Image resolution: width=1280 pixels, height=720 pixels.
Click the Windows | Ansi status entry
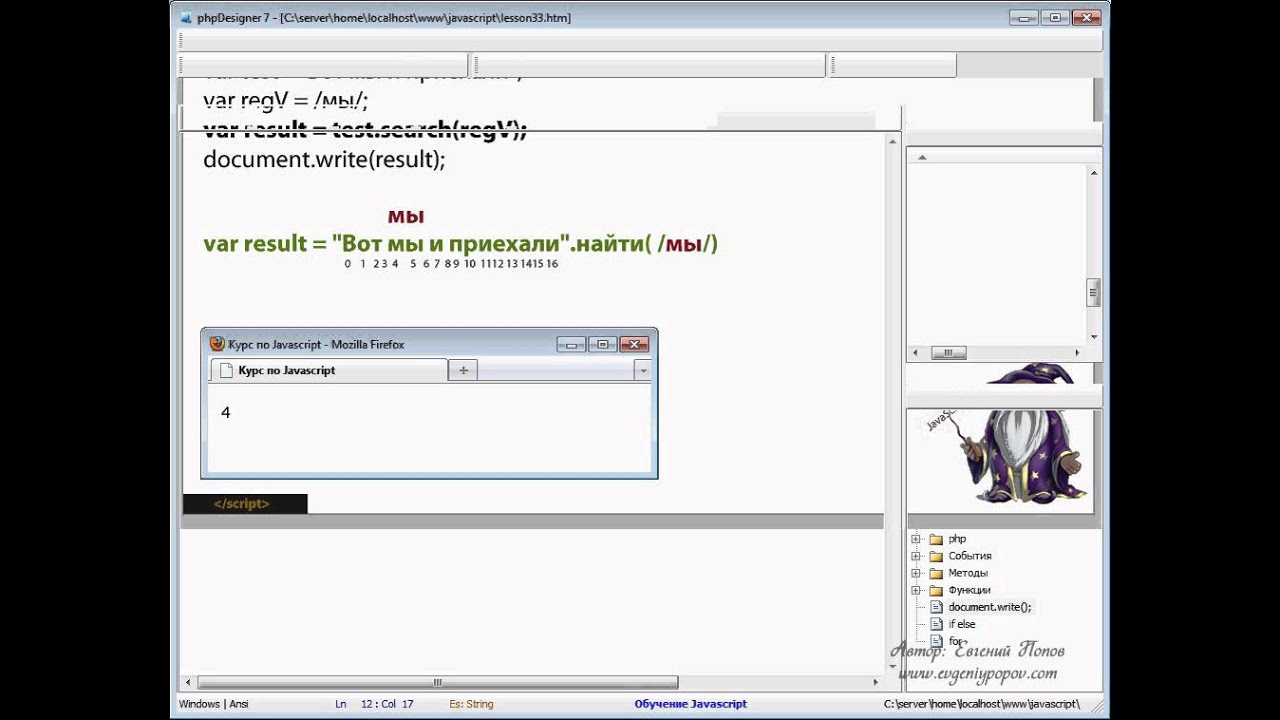[x=213, y=704]
